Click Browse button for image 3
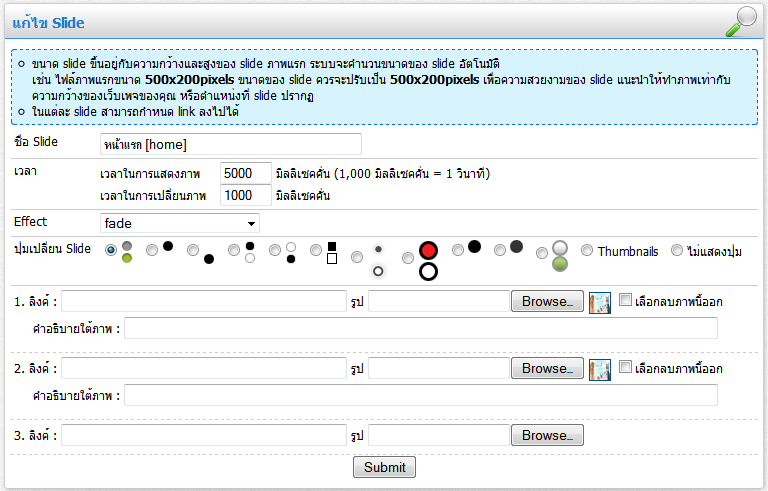The height and width of the screenshot is (491, 768). 547,436
